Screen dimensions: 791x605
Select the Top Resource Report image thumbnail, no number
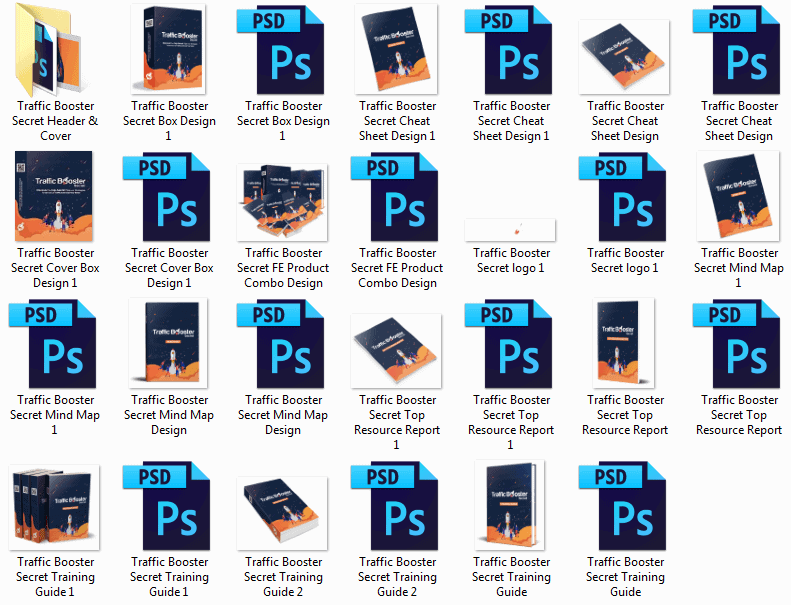click(624, 343)
